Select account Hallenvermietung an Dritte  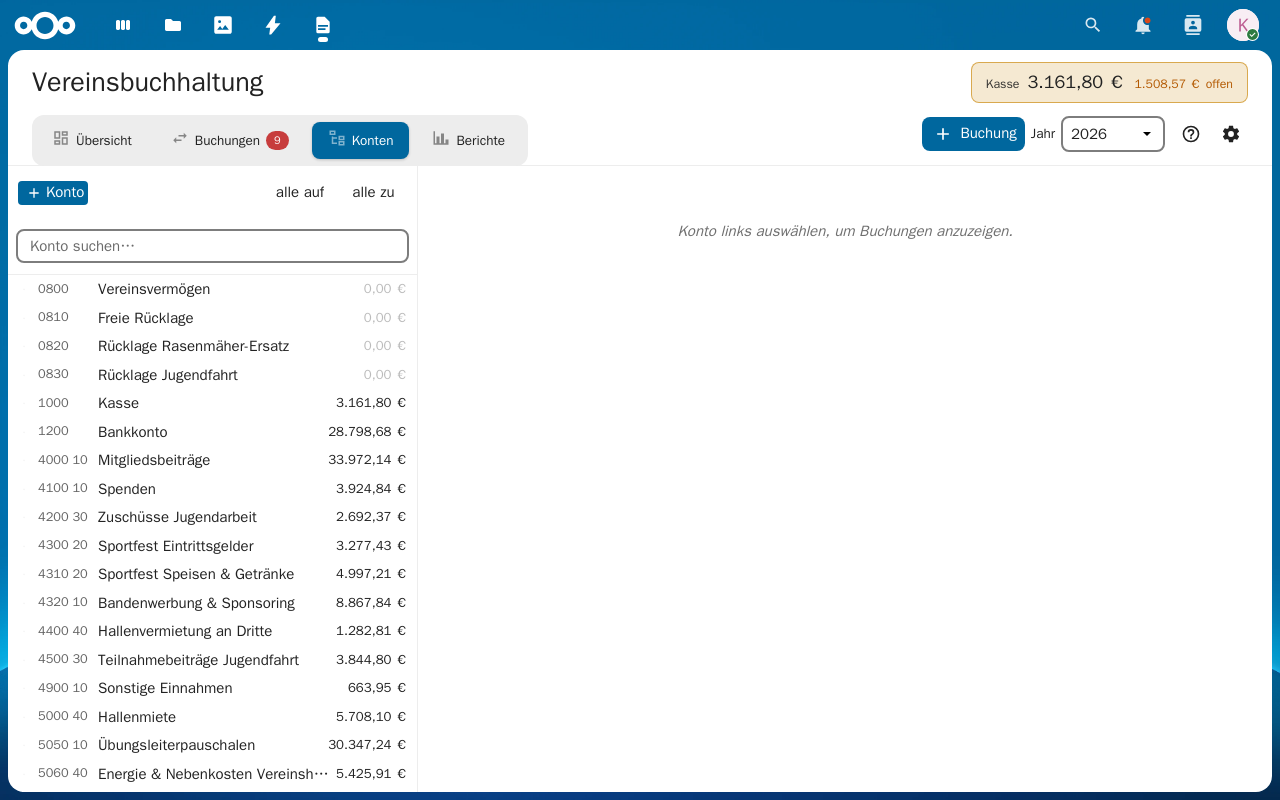click(x=212, y=631)
